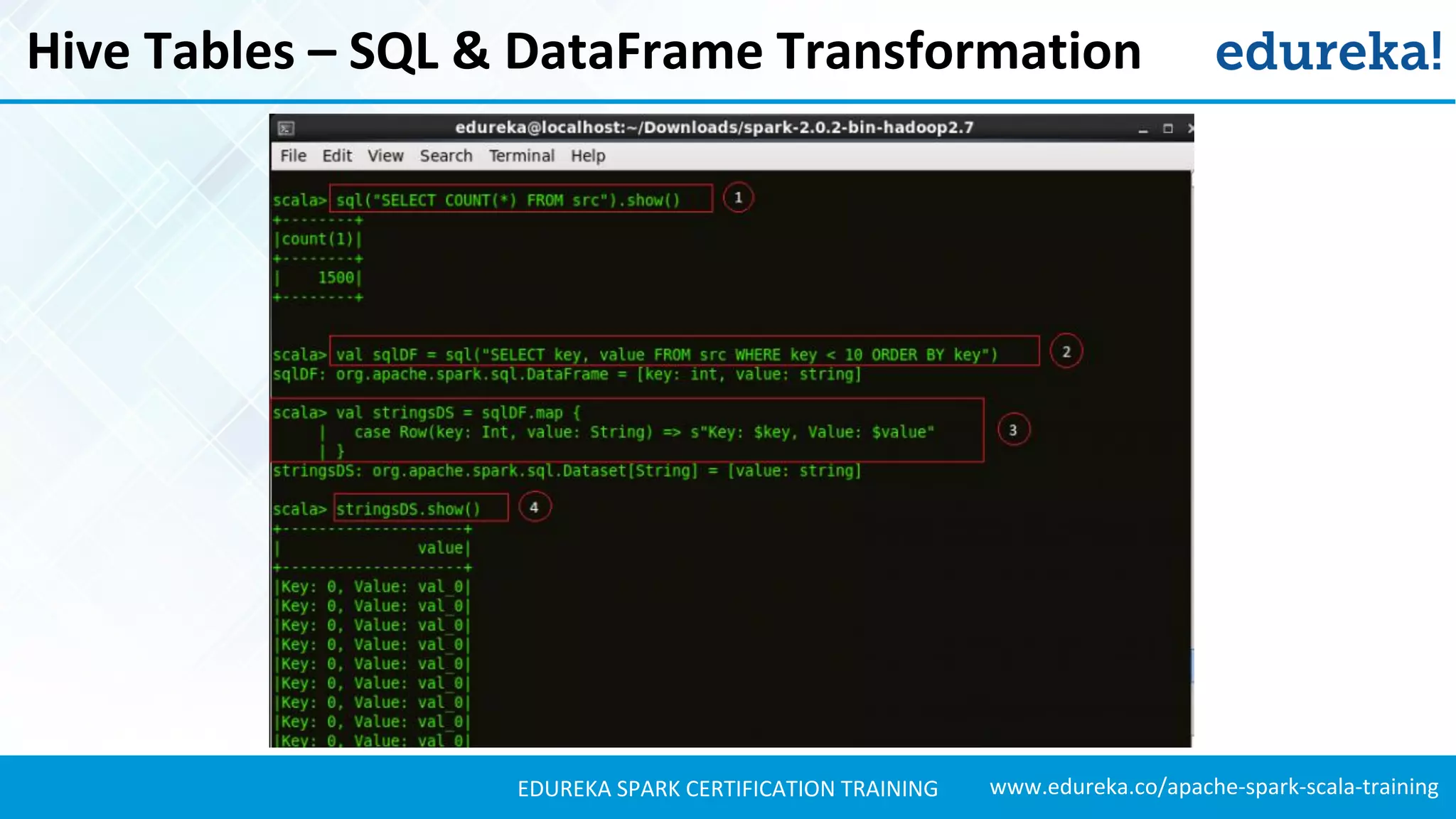The height and width of the screenshot is (819, 1456).
Task: Click the stringsDS Dataset[String] output line
Action: 567,471
